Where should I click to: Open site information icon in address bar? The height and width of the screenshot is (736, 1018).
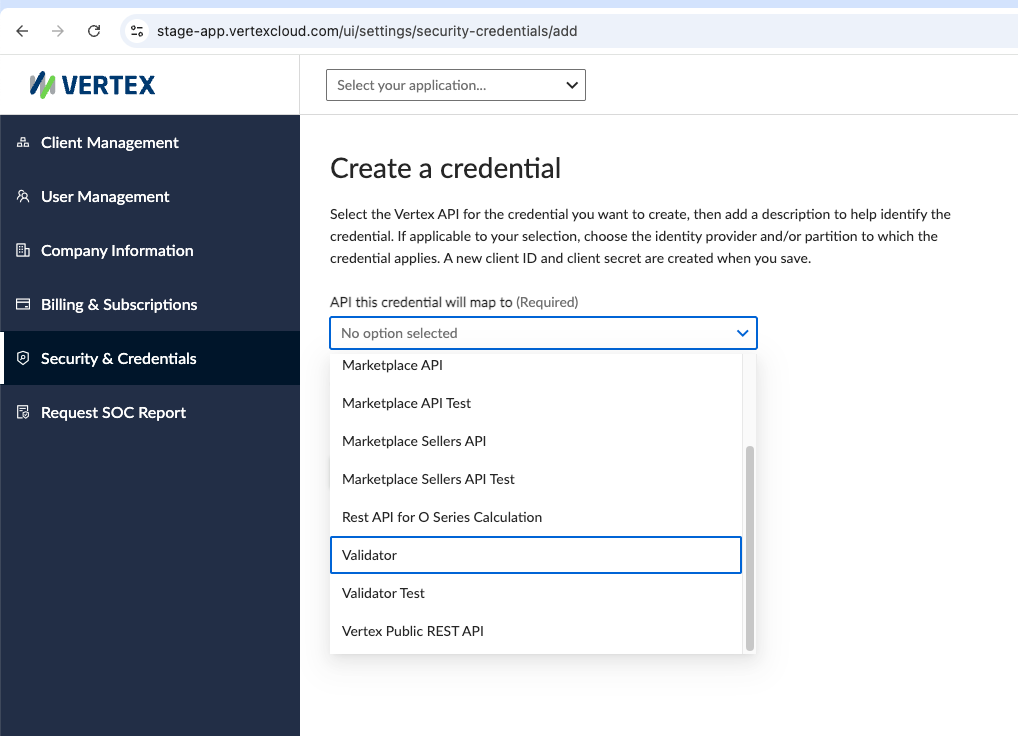coord(137,31)
